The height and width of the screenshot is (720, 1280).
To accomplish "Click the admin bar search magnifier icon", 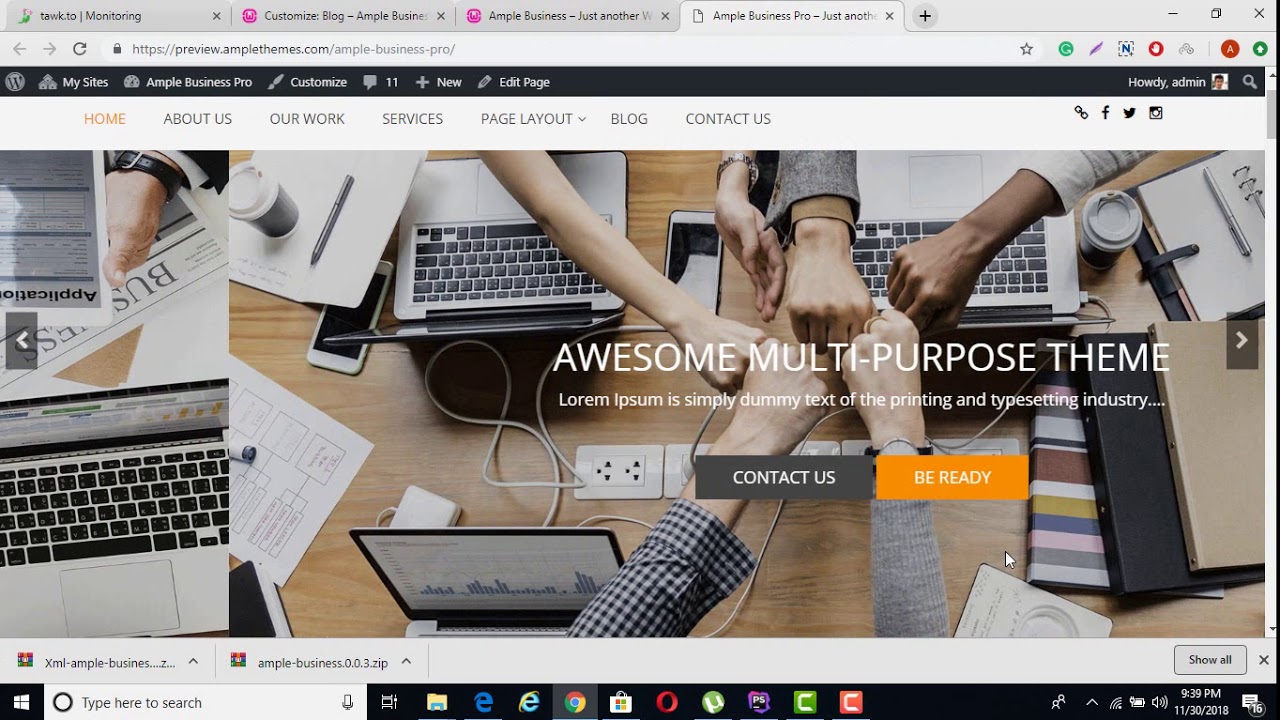I will tap(1250, 82).
